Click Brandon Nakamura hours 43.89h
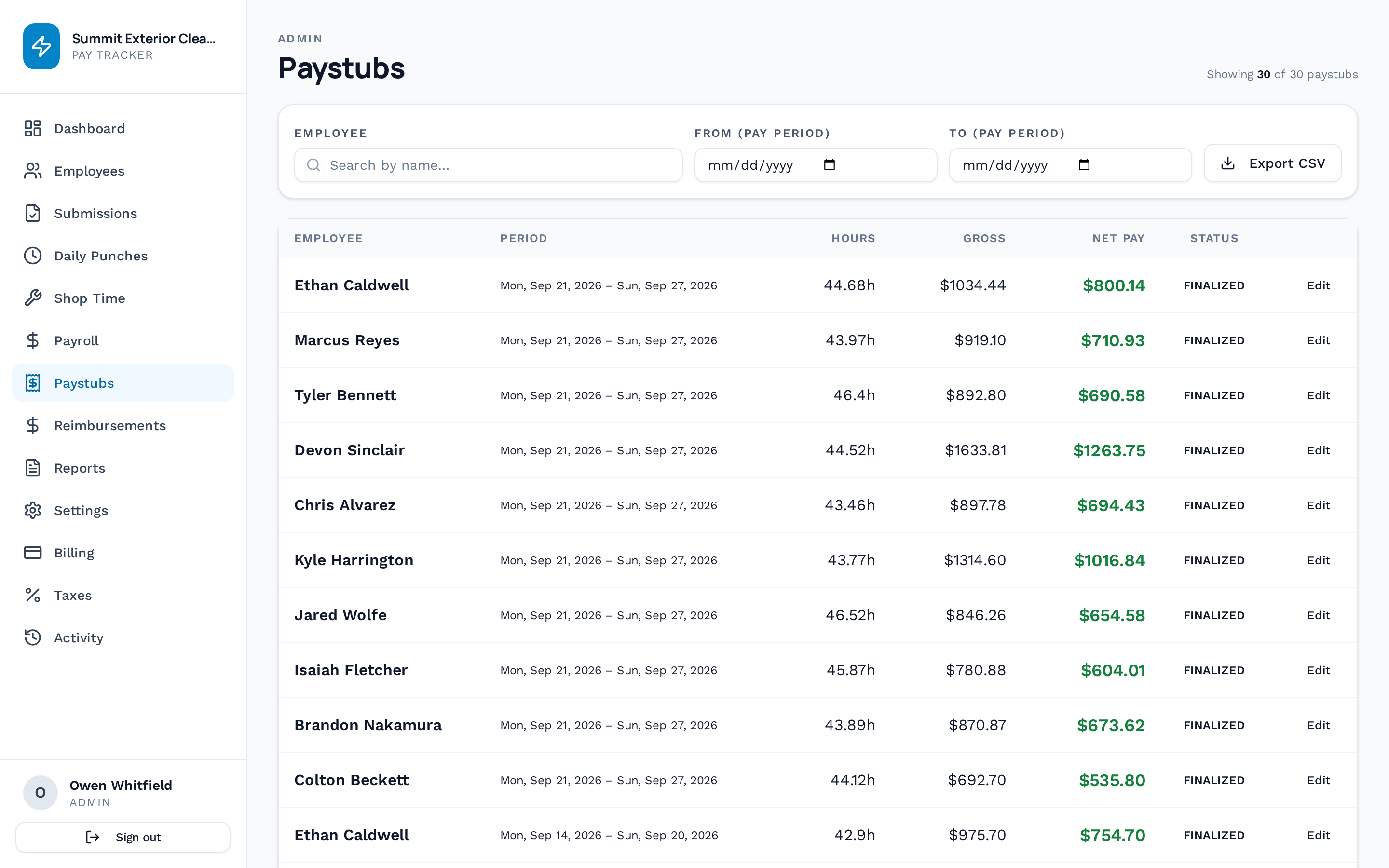 coord(849,725)
